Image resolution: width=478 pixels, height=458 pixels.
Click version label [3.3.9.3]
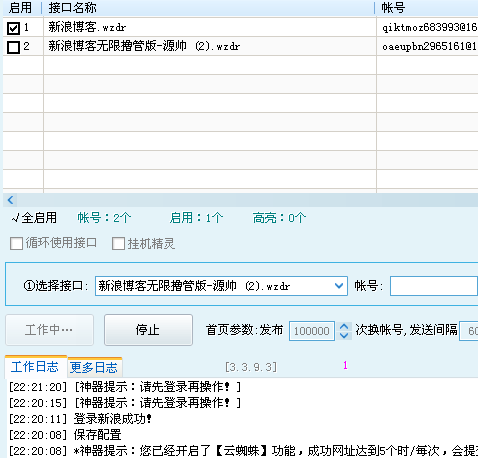click(251, 367)
